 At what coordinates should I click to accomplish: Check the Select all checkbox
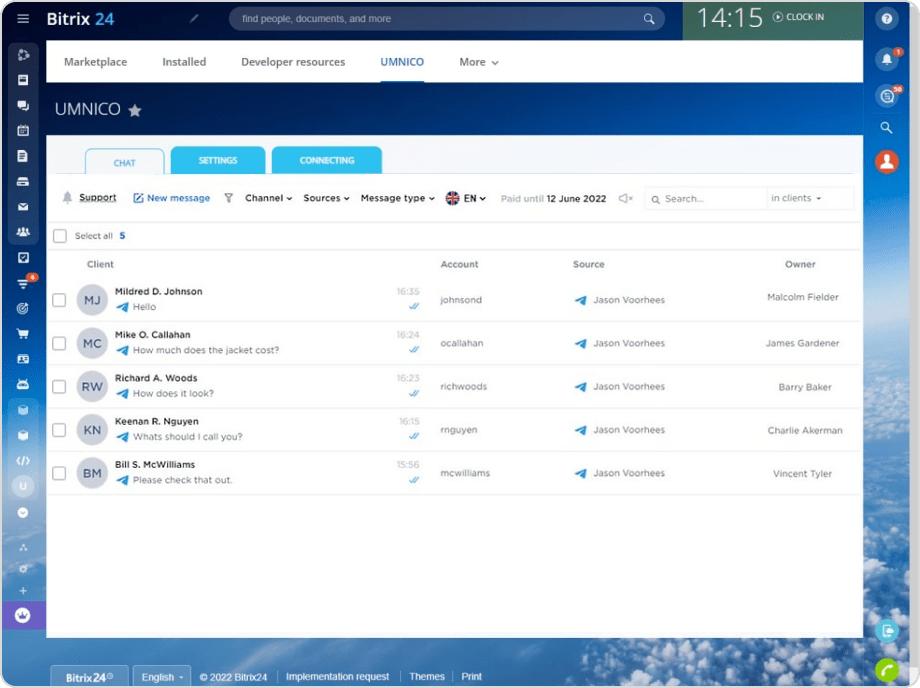click(60, 235)
